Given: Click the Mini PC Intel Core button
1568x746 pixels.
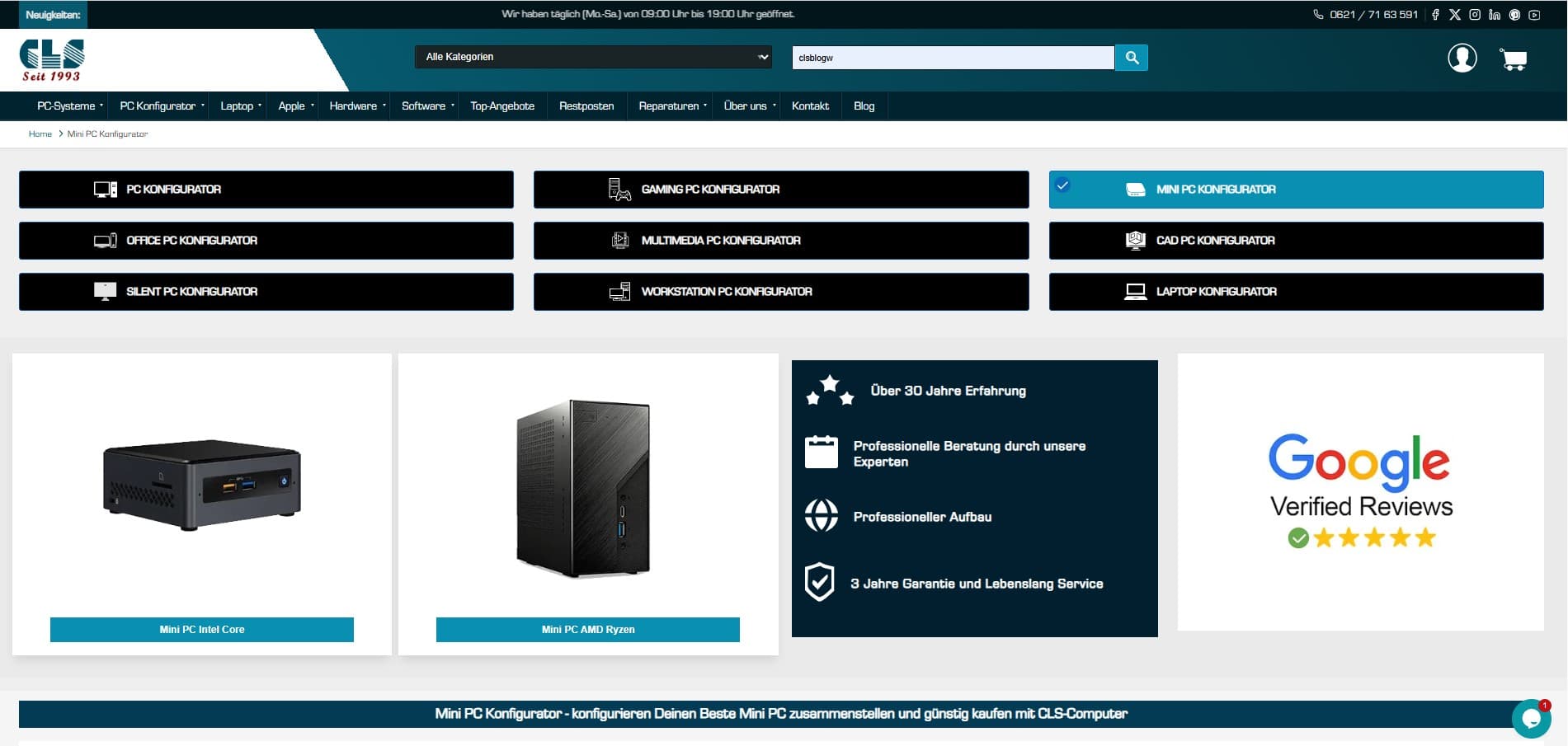Looking at the screenshot, I should pos(202,630).
